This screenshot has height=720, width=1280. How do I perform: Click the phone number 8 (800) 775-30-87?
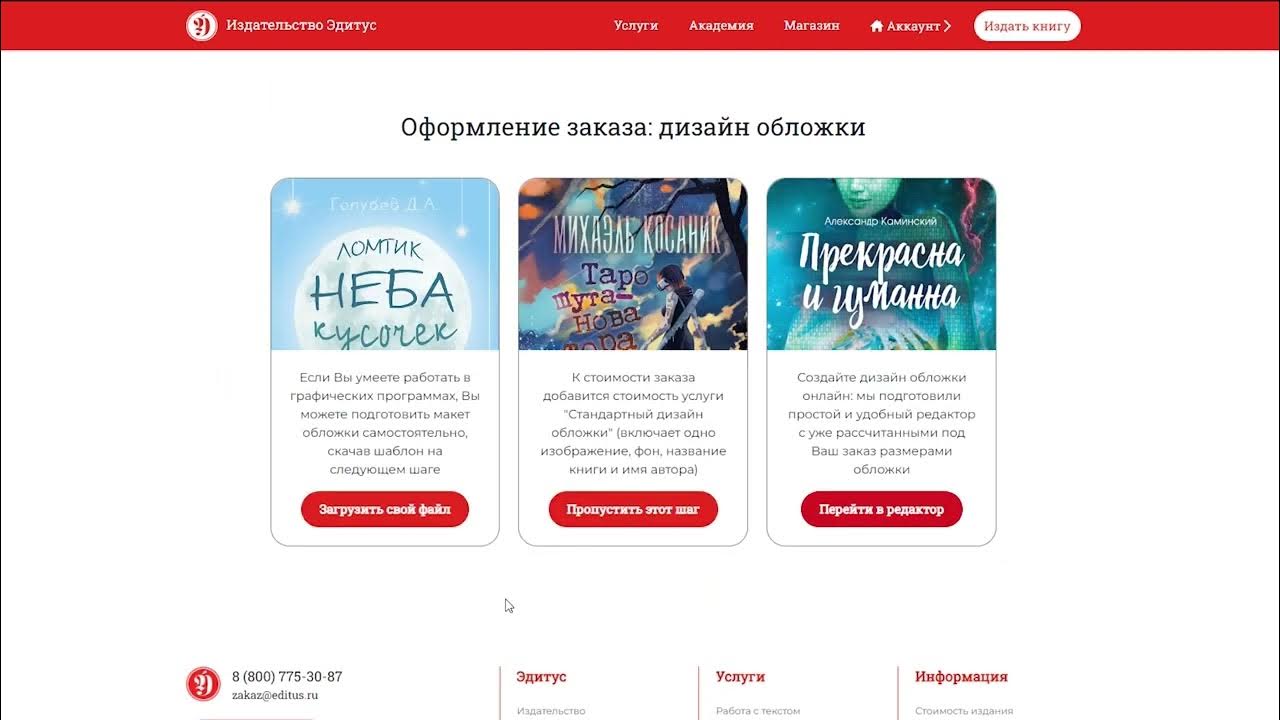click(287, 677)
